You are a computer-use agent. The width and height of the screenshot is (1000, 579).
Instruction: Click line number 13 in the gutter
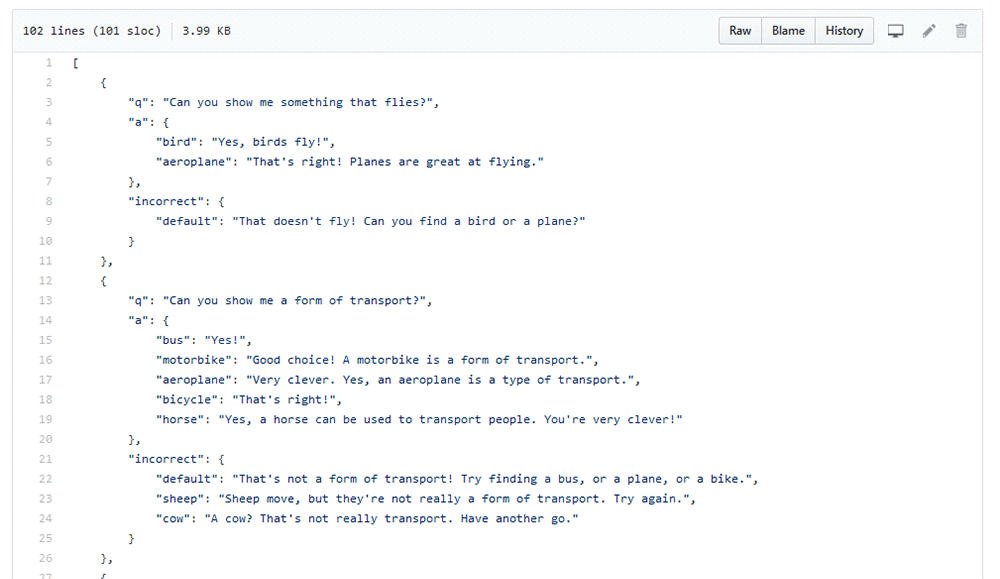[x=45, y=300]
